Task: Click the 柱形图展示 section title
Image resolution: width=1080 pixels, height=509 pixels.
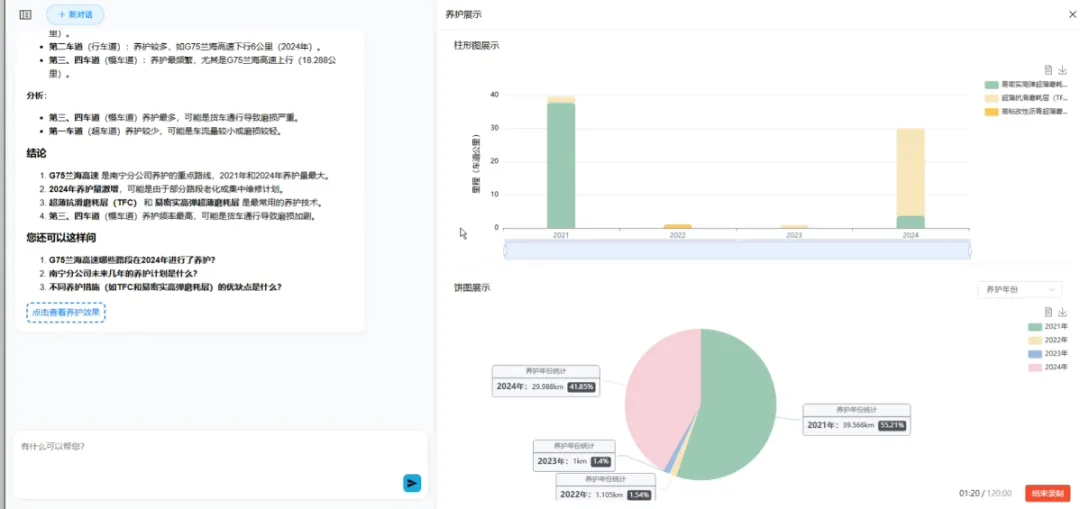Action: coord(476,45)
